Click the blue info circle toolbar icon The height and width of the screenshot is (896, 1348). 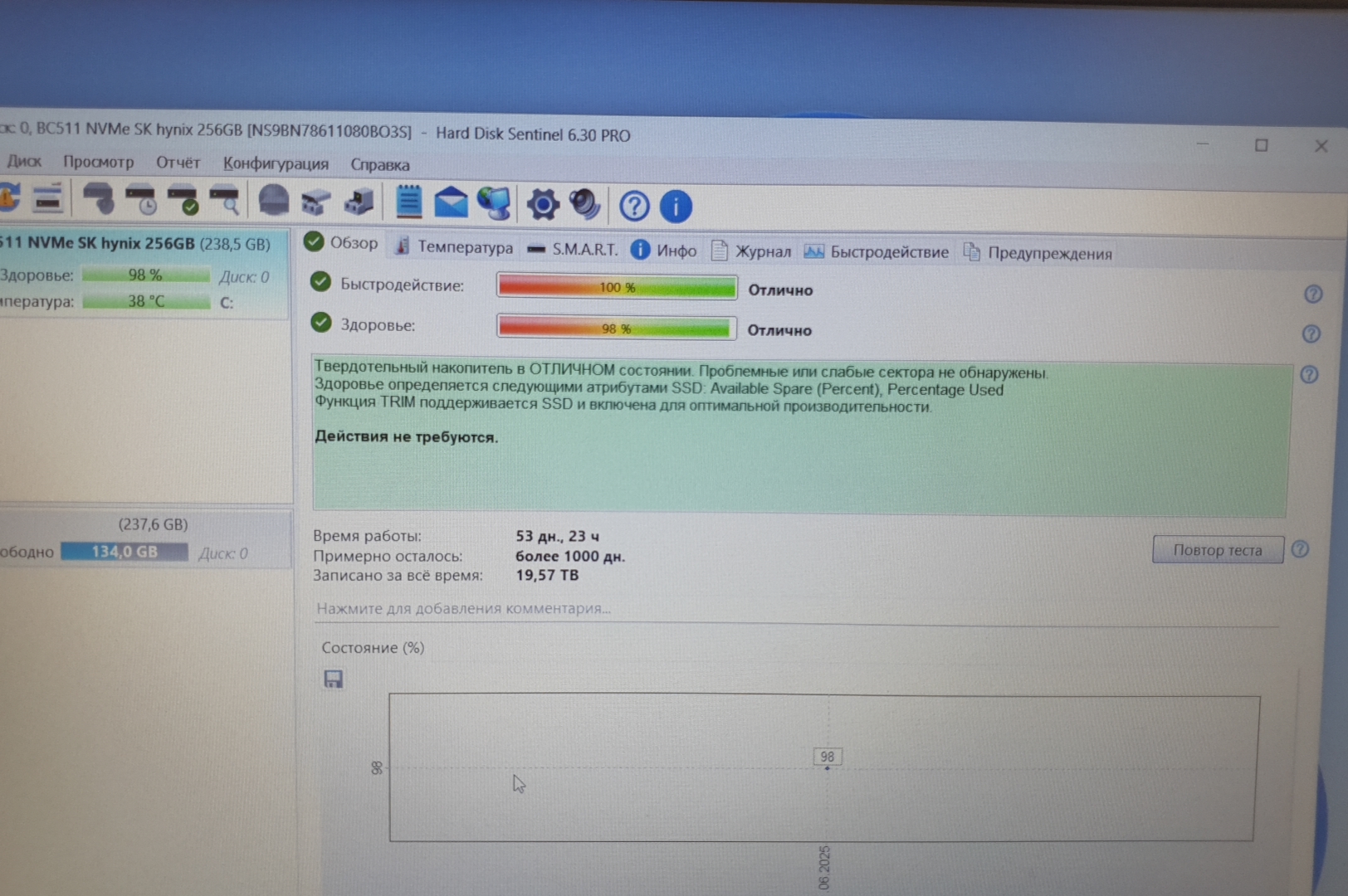676,207
